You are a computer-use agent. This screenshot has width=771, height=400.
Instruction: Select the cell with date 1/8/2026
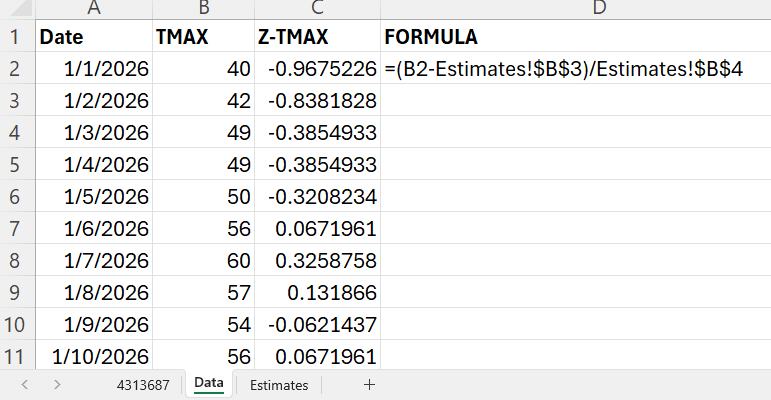click(94, 292)
